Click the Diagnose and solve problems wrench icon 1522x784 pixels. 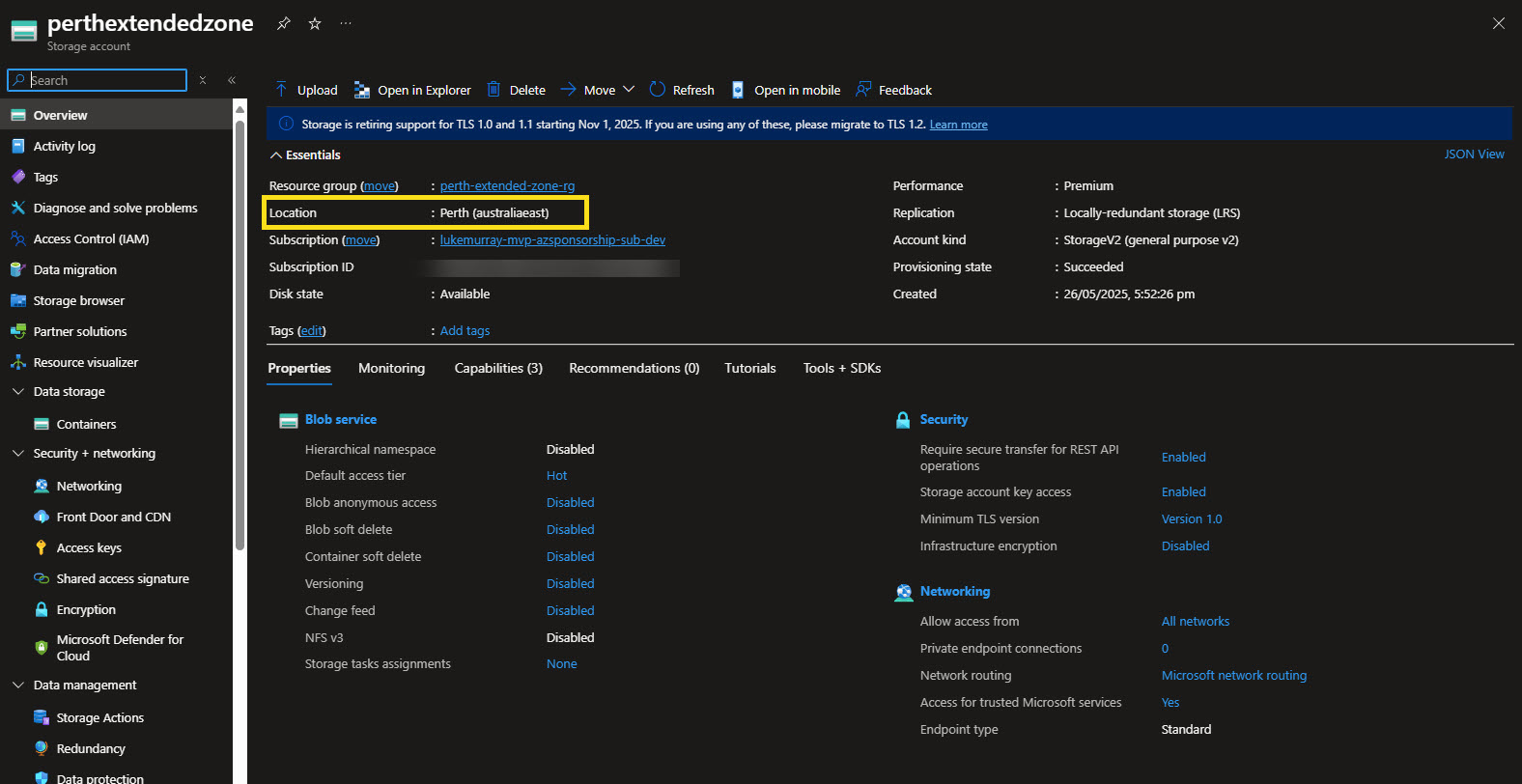click(x=17, y=208)
